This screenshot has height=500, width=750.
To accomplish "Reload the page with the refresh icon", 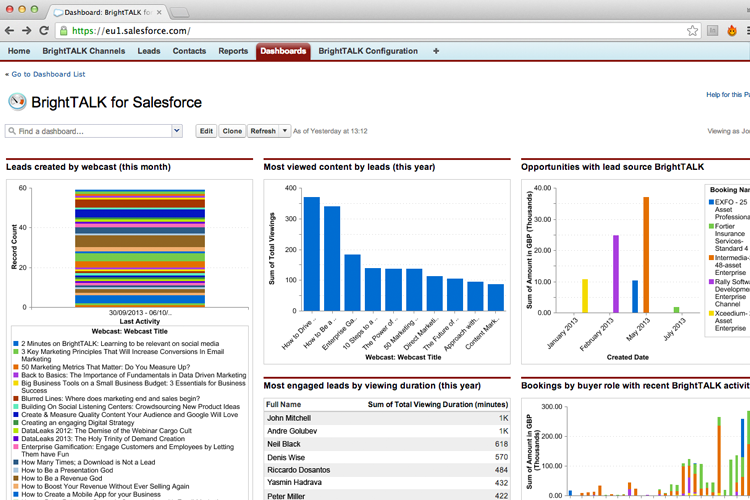I will click(x=48, y=31).
